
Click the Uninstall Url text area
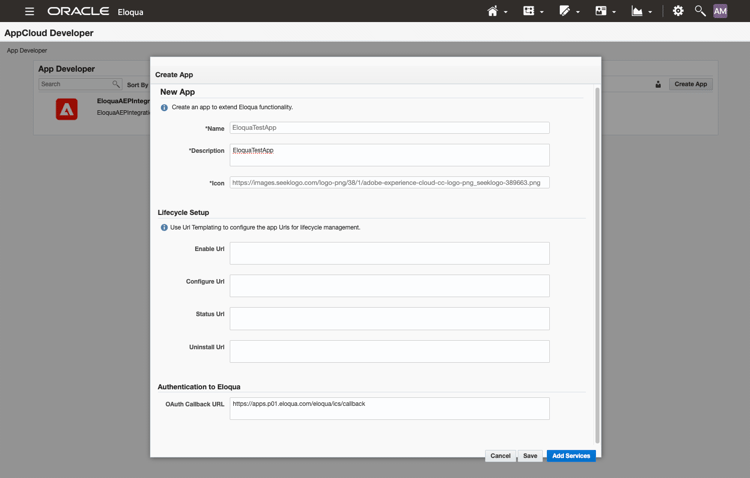click(x=389, y=352)
